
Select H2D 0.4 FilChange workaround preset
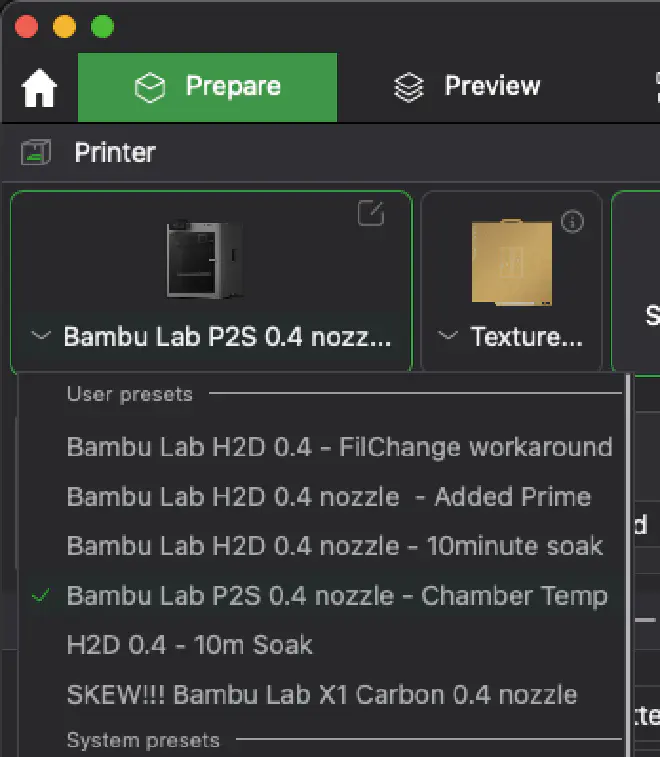(339, 446)
